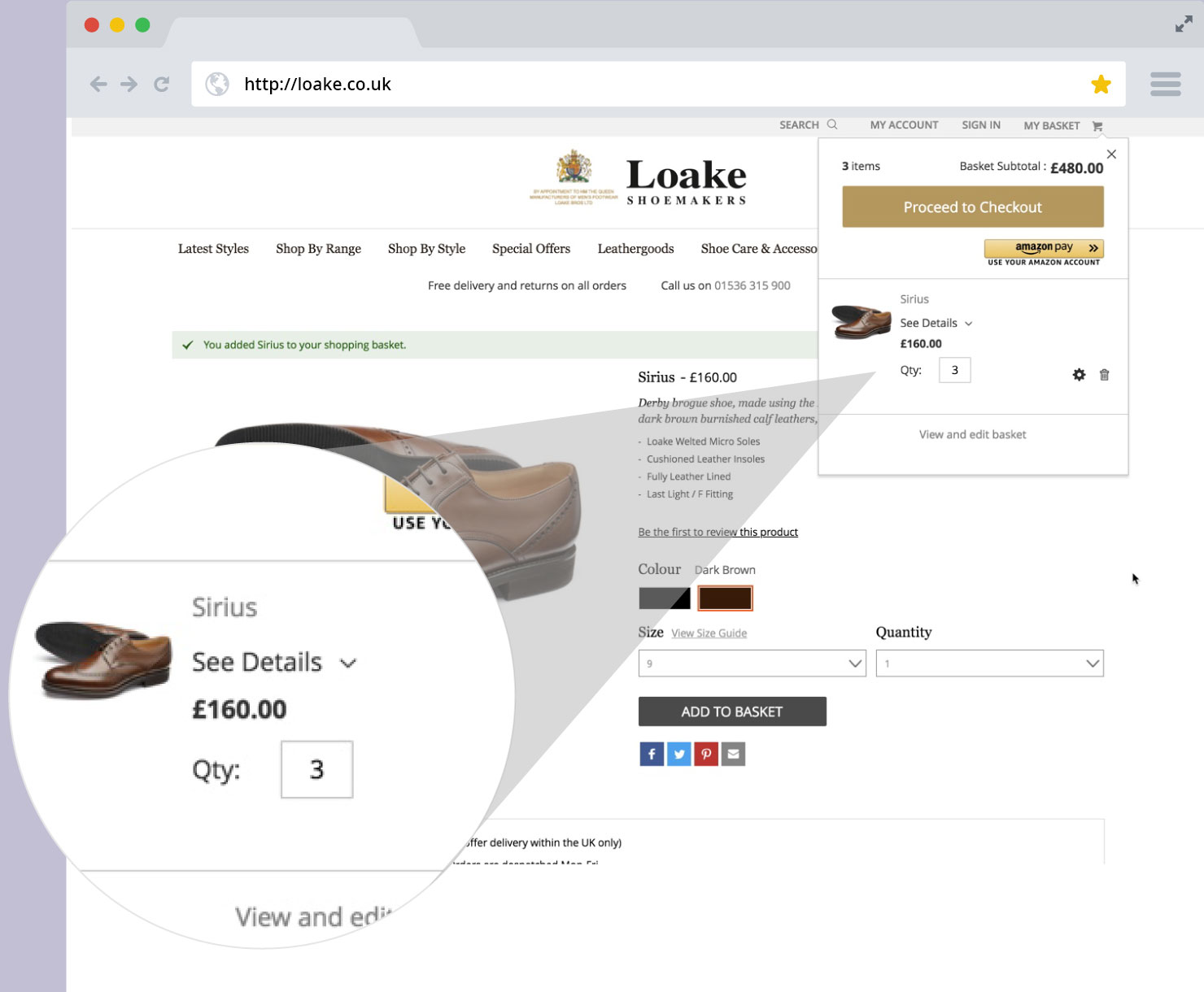Click the '3 items' basket count
The height and width of the screenshot is (992, 1204).
click(861, 166)
